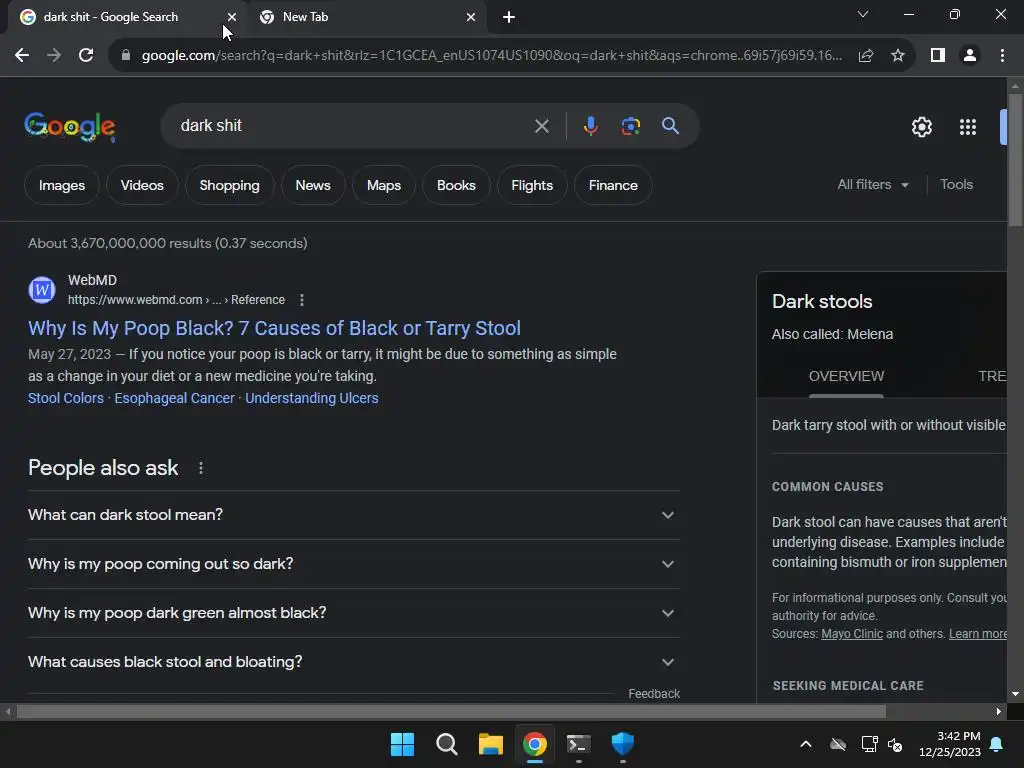Open Google quick settings gear
This screenshot has height=768, width=1024.
pyautogui.click(x=921, y=127)
